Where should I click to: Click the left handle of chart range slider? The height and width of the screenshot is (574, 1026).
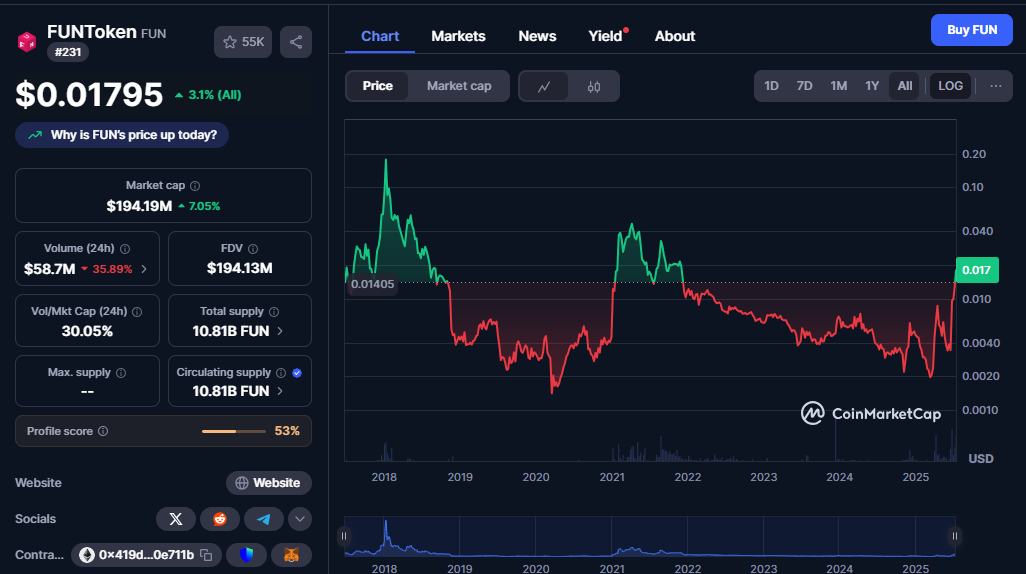tap(345, 536)
